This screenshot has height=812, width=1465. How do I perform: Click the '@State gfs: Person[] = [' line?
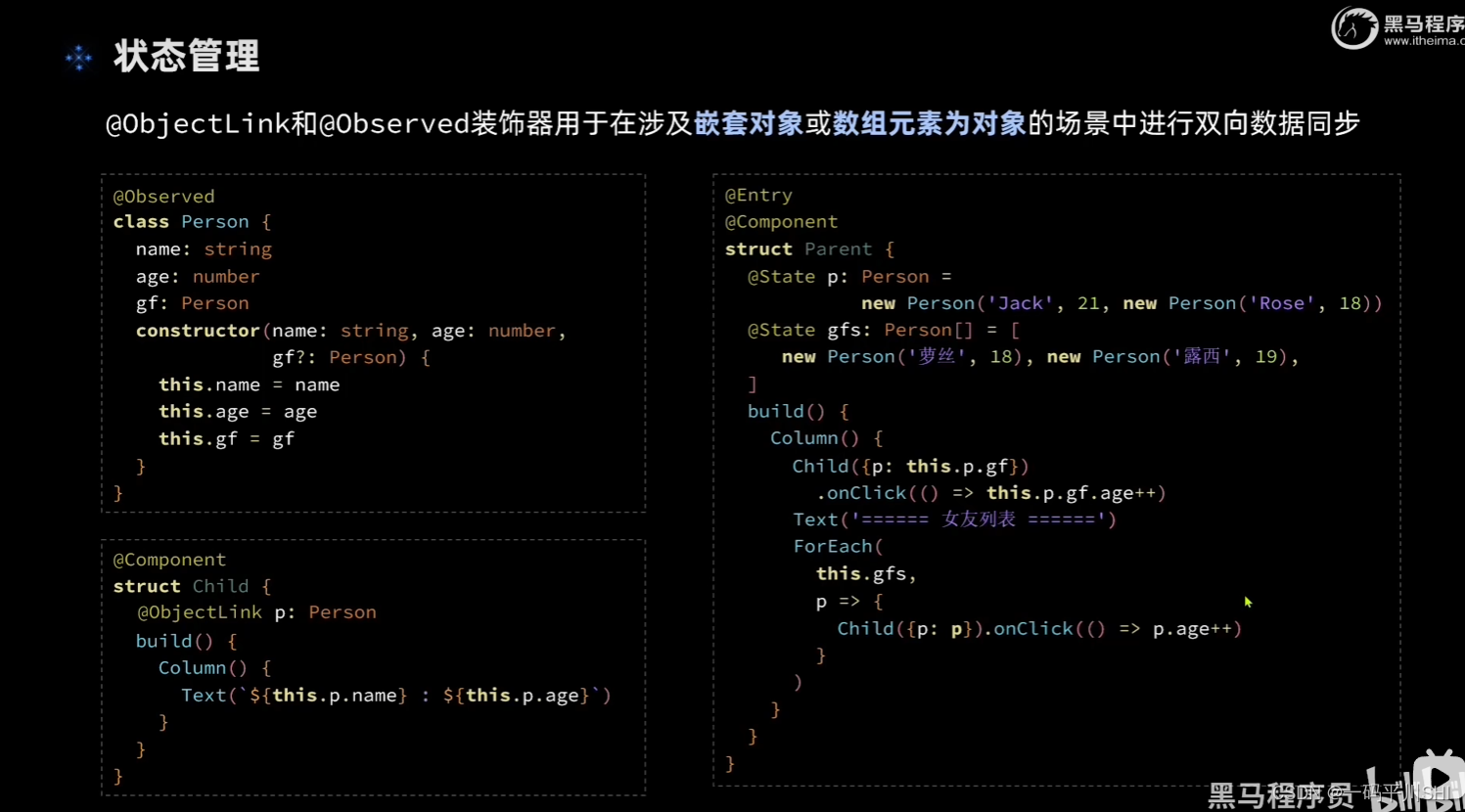pyautogui.click(x=884, y=331)
